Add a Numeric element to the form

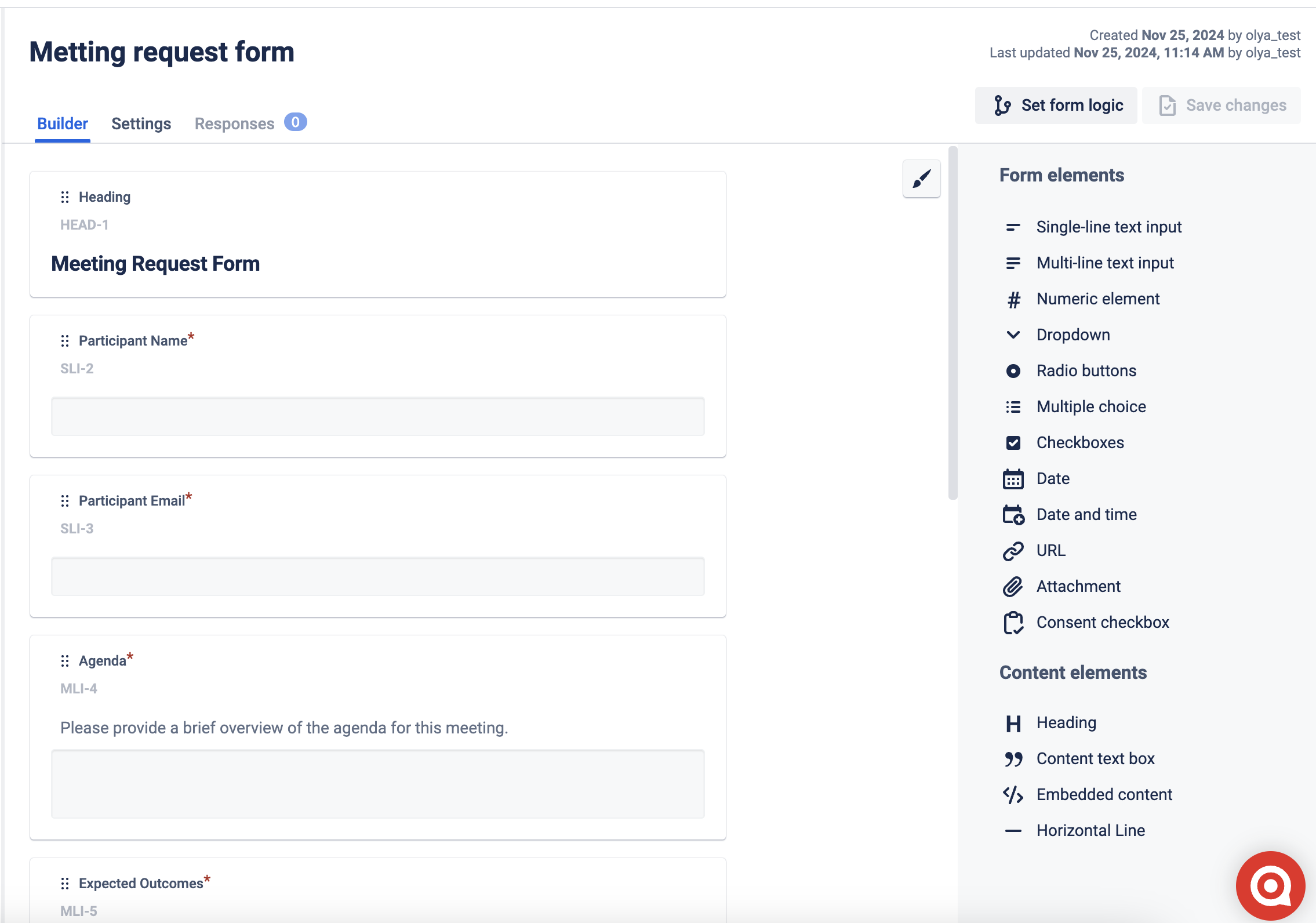pyautogui.click(x=1097, y=299)
